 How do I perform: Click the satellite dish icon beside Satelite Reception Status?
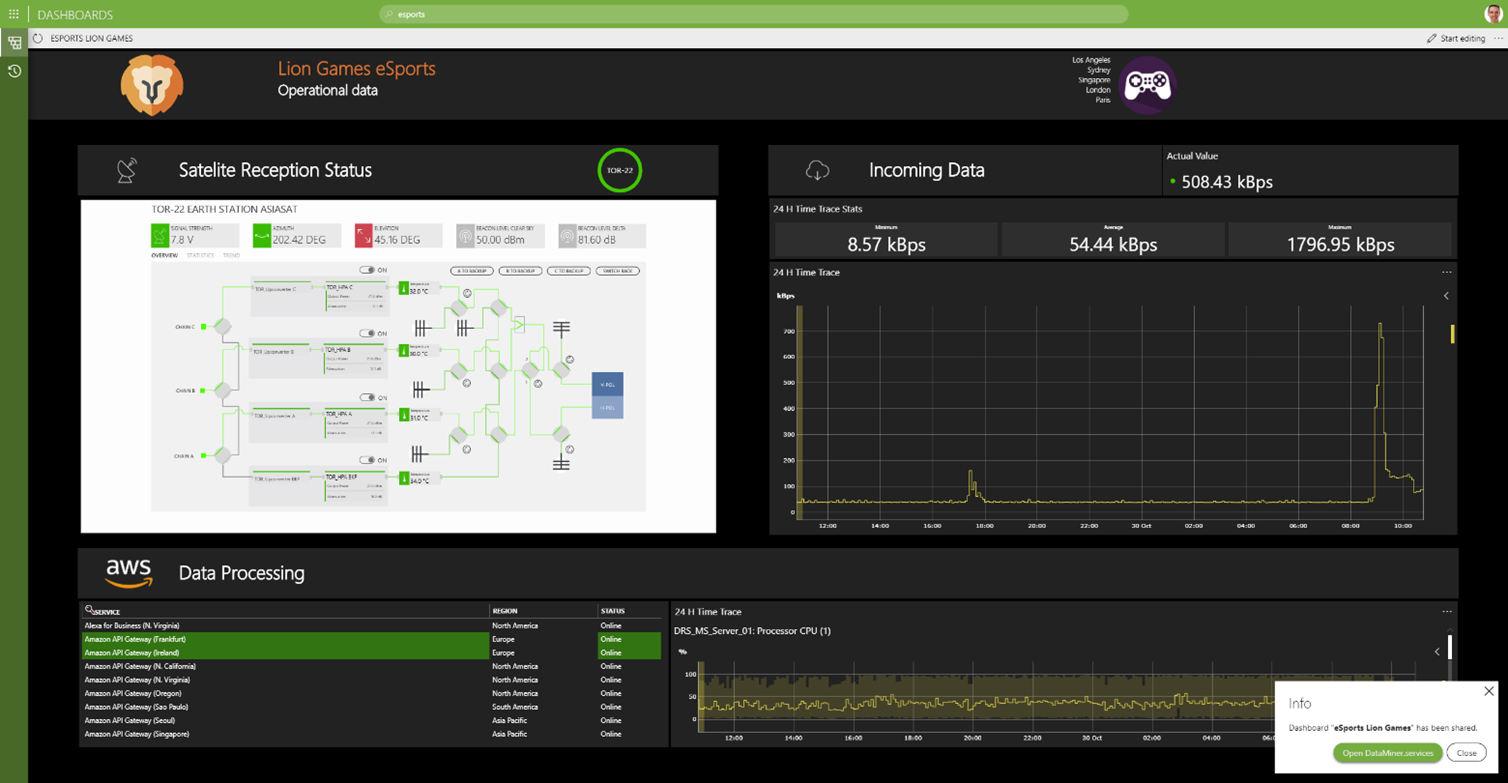127,170
